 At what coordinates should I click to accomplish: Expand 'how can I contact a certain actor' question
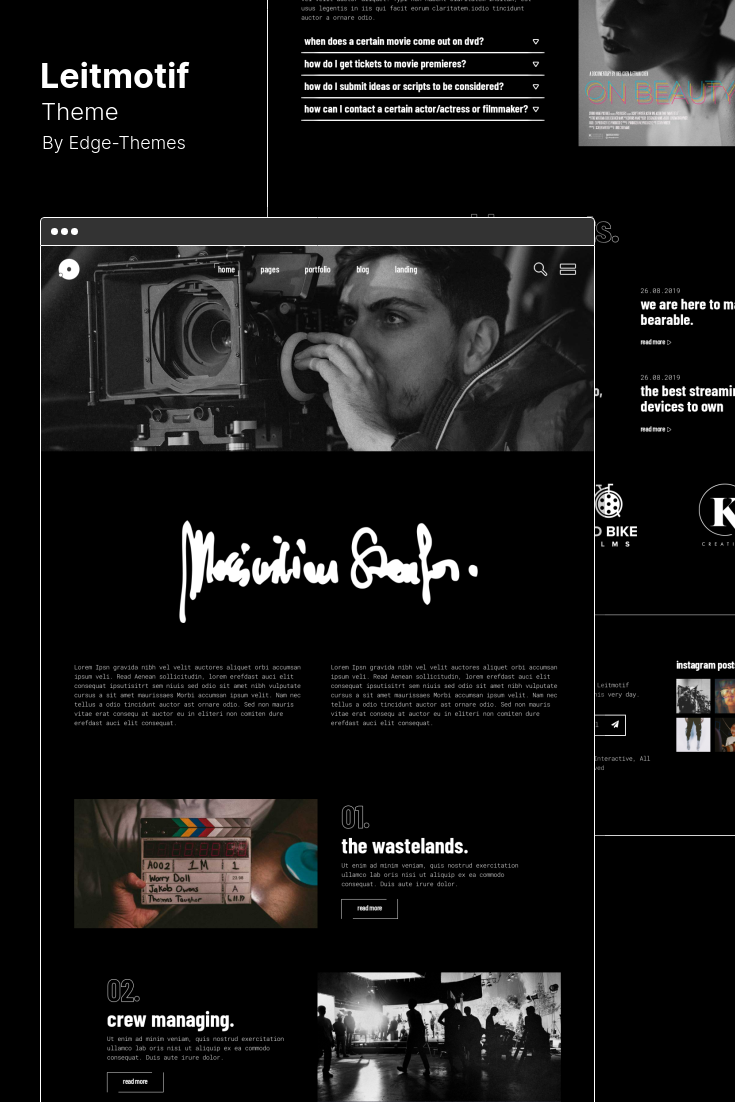422,110
